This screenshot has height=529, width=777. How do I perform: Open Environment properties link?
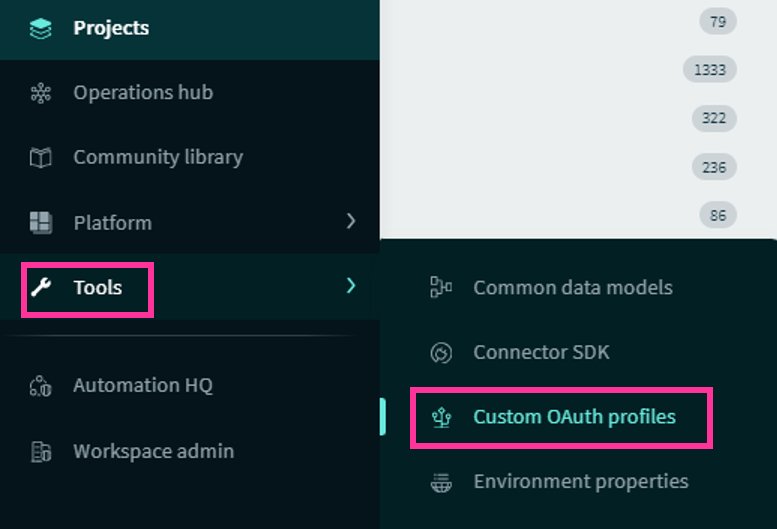pos(581,481)
